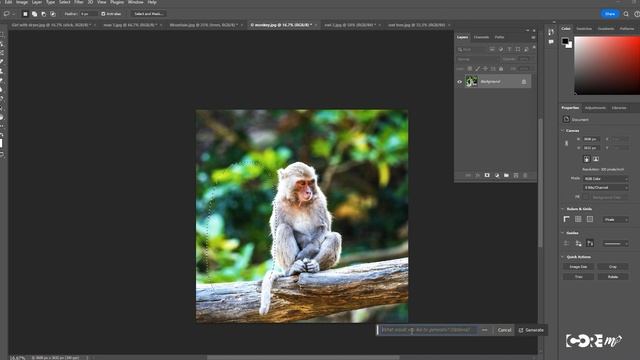Open the search magnifier icon
Screen dimensions: 640x360
click(x=626, y=14)
